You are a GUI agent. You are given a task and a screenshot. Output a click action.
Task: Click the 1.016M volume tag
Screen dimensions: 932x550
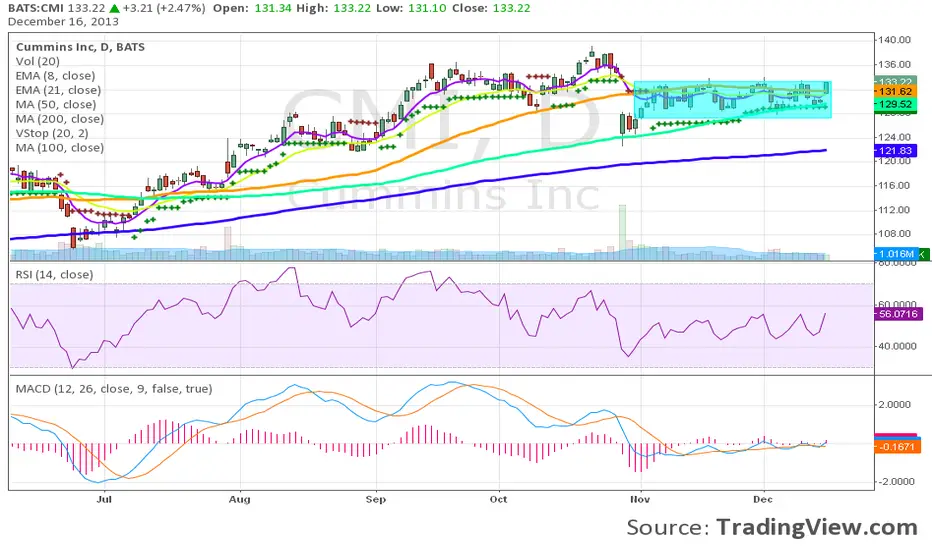pos(896,254)
